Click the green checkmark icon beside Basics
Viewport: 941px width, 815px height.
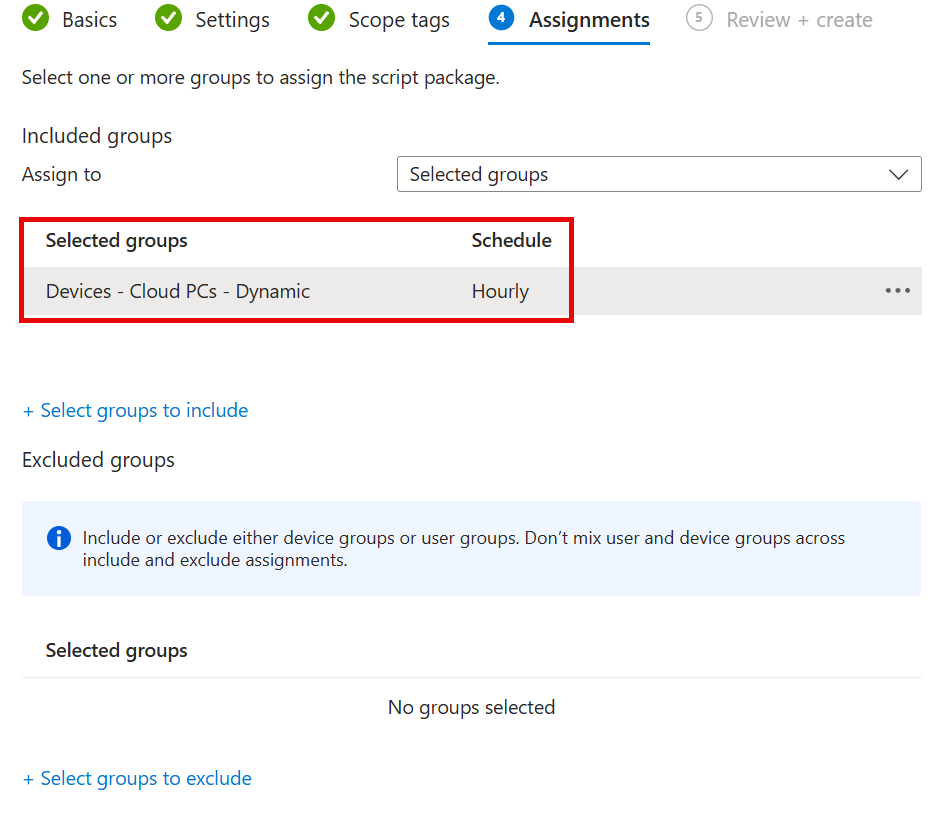pyautogui.click(x=36, y=19)
